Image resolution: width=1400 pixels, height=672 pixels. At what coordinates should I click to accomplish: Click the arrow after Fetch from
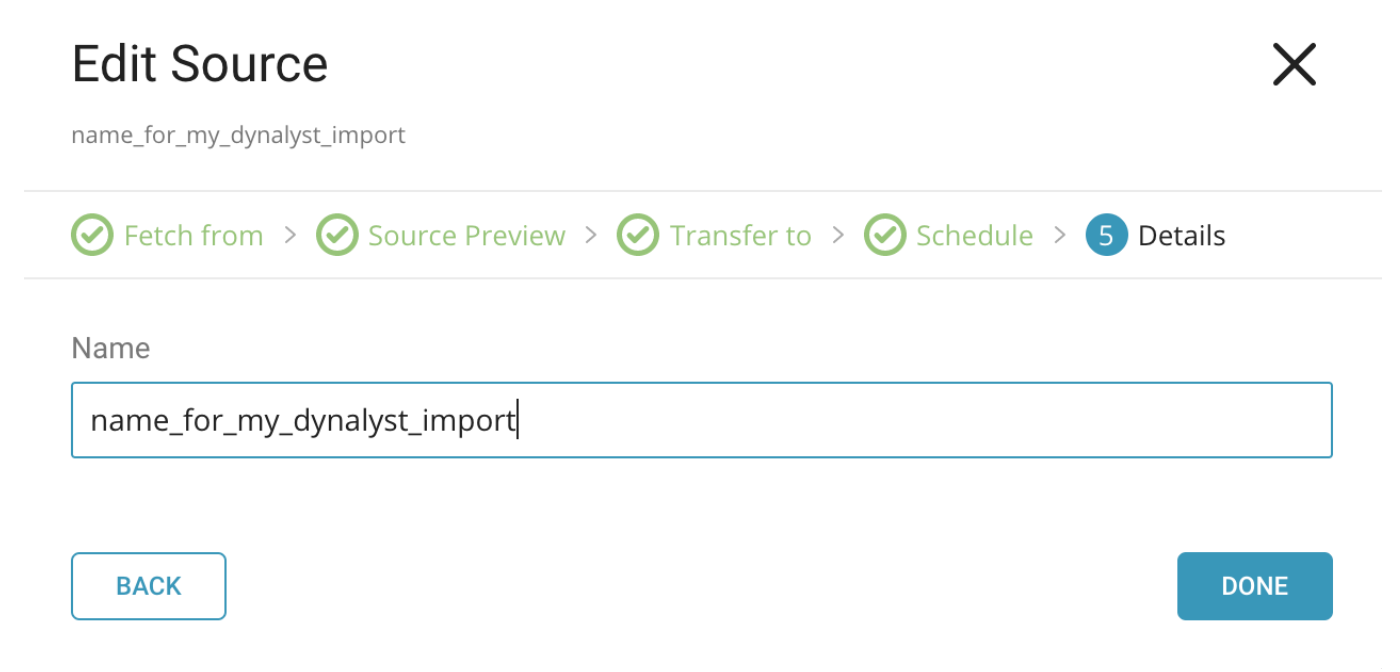[290, 236]
